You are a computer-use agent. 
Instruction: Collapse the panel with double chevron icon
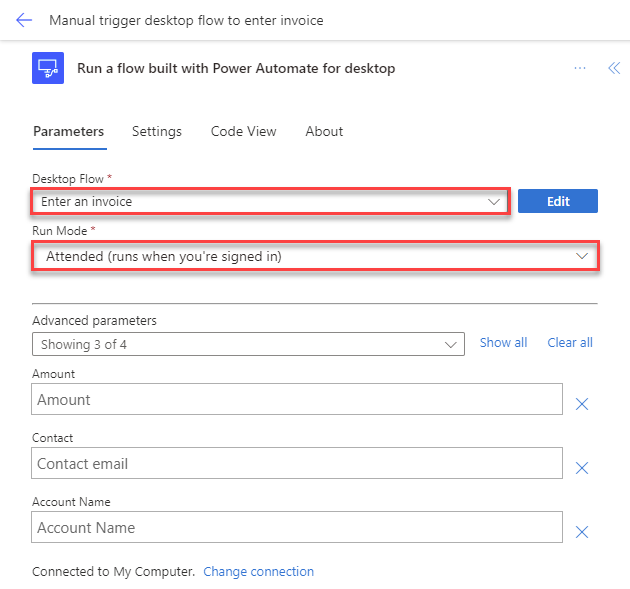[x=614, y=68]
